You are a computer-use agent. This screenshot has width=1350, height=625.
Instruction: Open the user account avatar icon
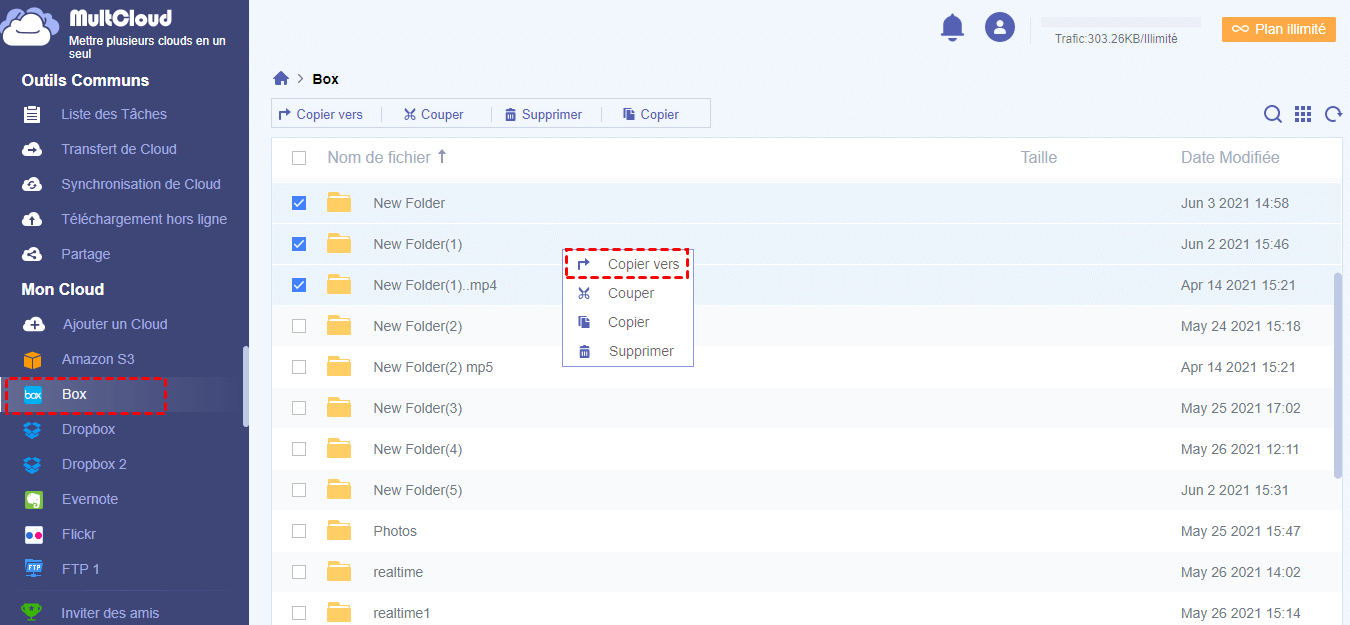(1000, 27)
